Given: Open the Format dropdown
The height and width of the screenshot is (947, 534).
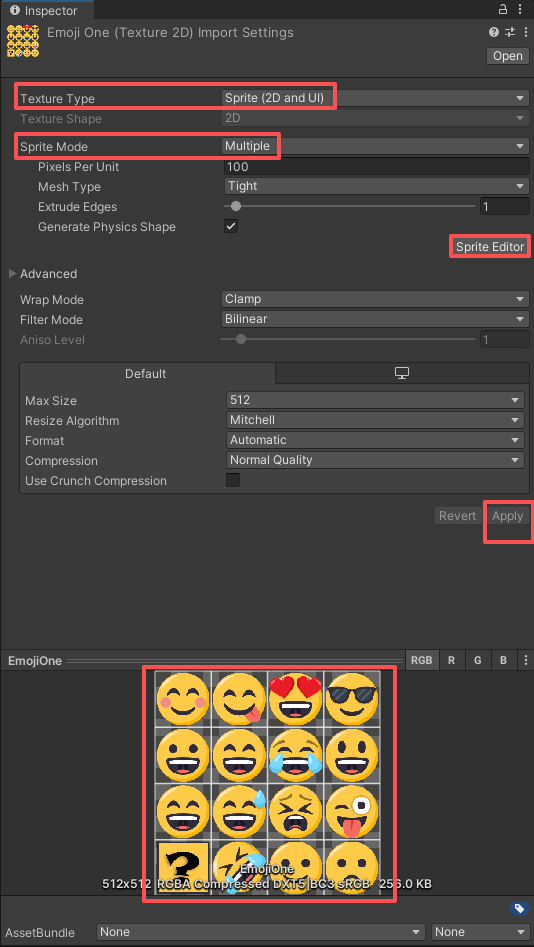Looking at the screenshot, I should click(375, 440).
